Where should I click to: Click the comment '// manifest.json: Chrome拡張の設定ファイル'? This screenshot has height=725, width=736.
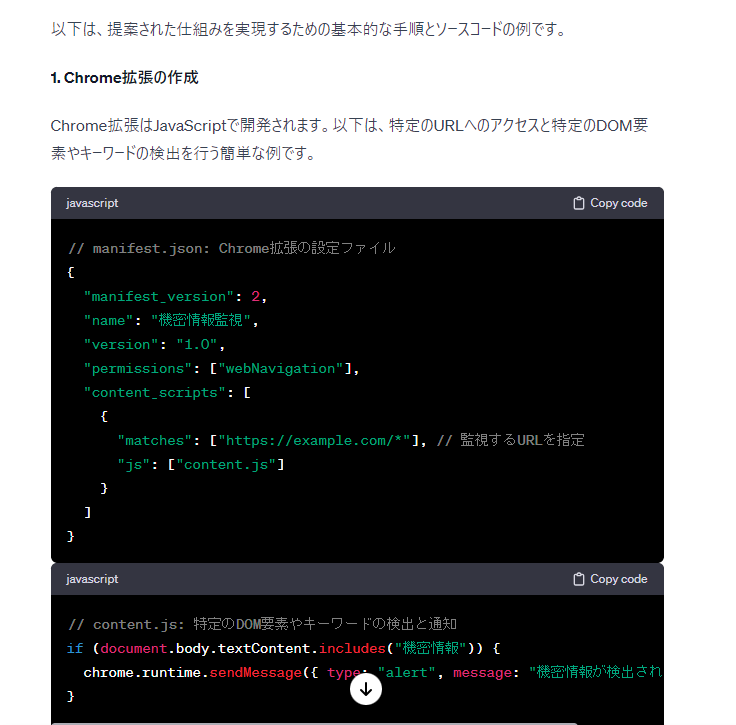232,248
